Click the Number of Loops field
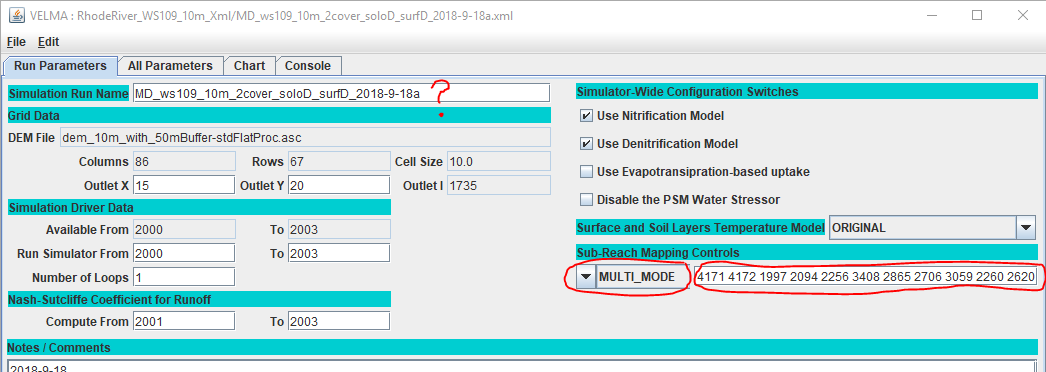 [x=184, y=276]
